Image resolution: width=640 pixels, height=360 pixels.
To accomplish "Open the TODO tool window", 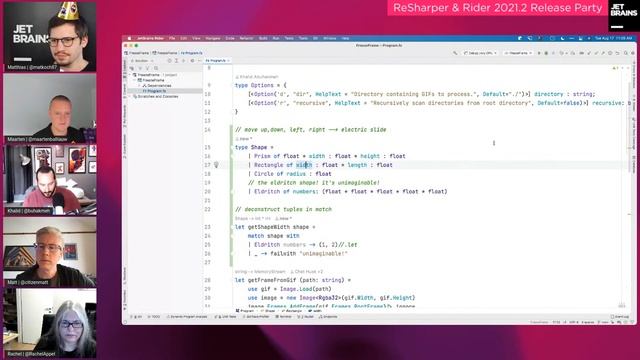I will (154, 317).
